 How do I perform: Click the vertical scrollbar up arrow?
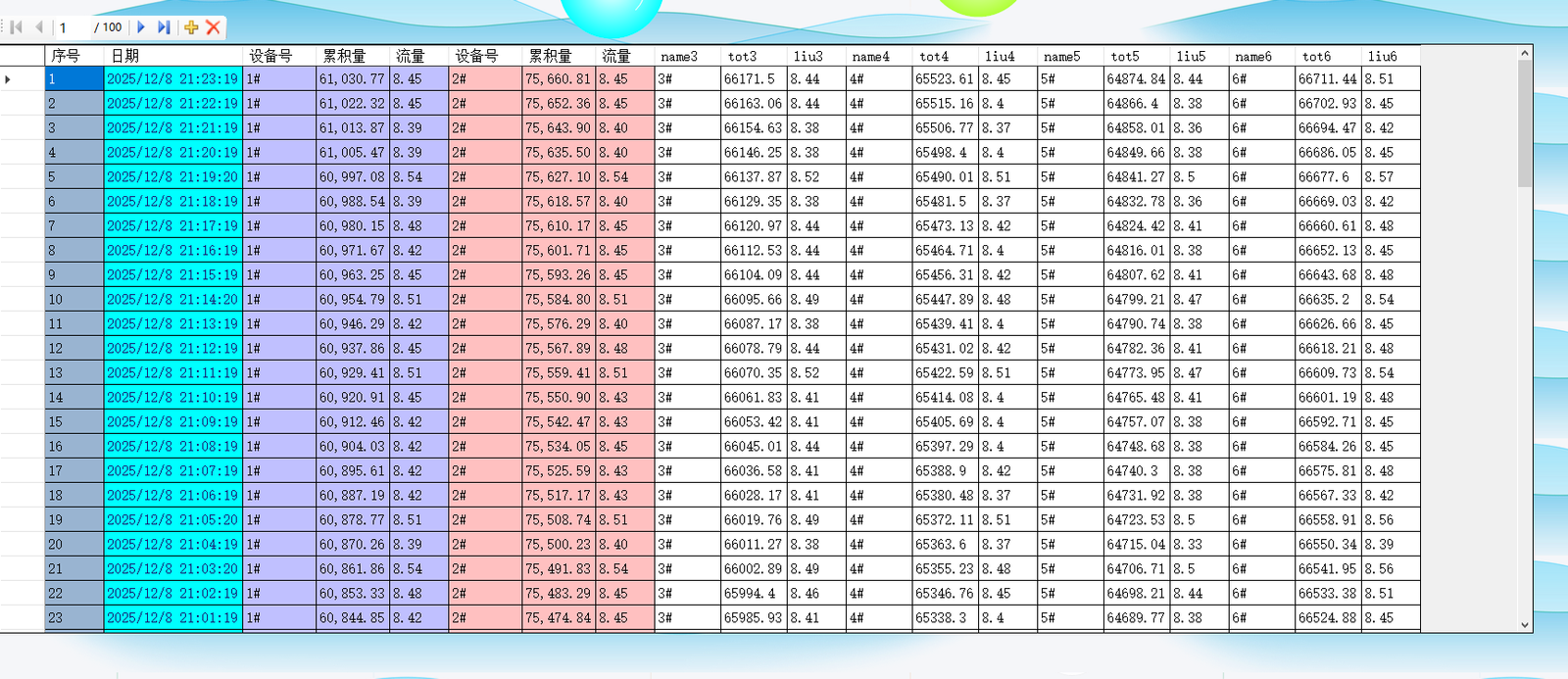pyautogui.click(x=1525, y=53)
